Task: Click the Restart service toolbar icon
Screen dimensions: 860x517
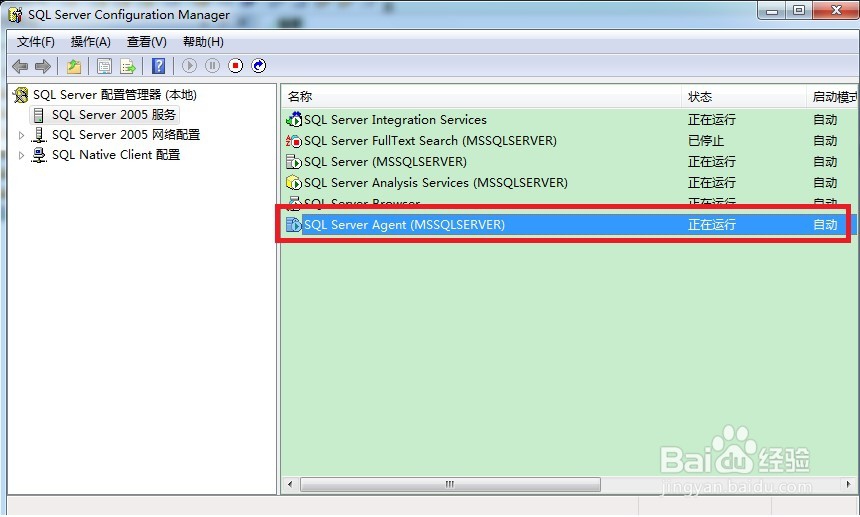Action: 258,66
